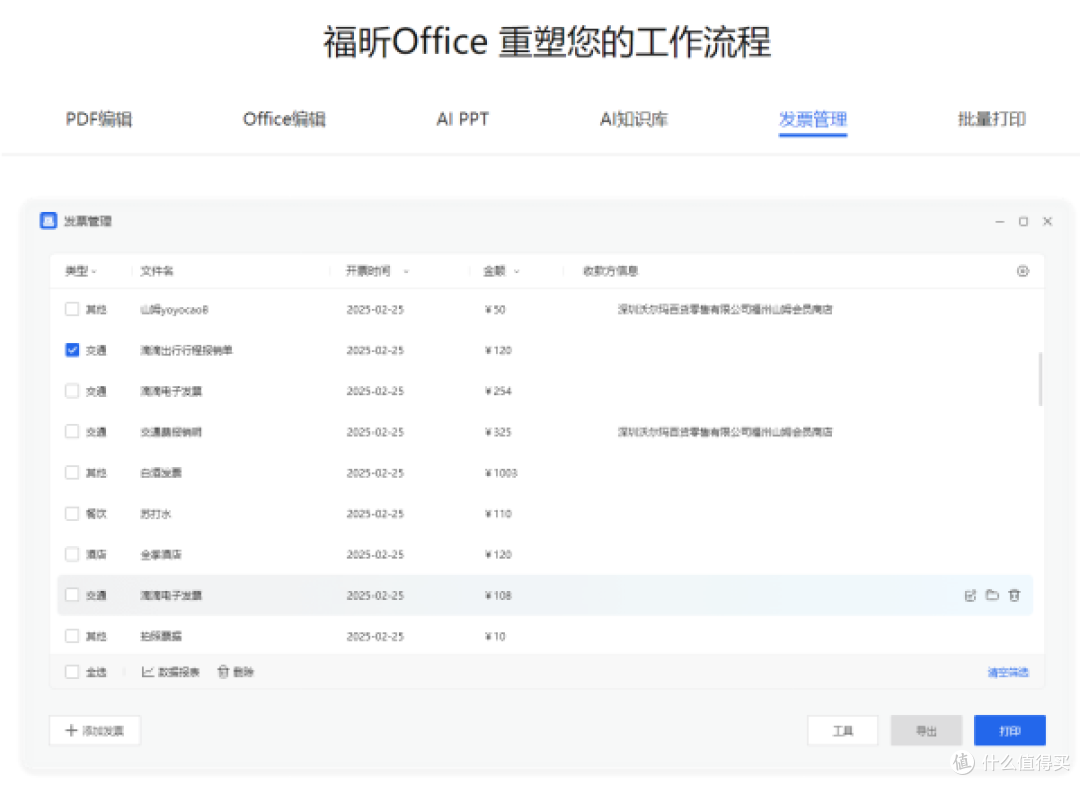The image size is (1080, 785).
Task: Select the 发票管理 tab
Action: tap(813, 119)
